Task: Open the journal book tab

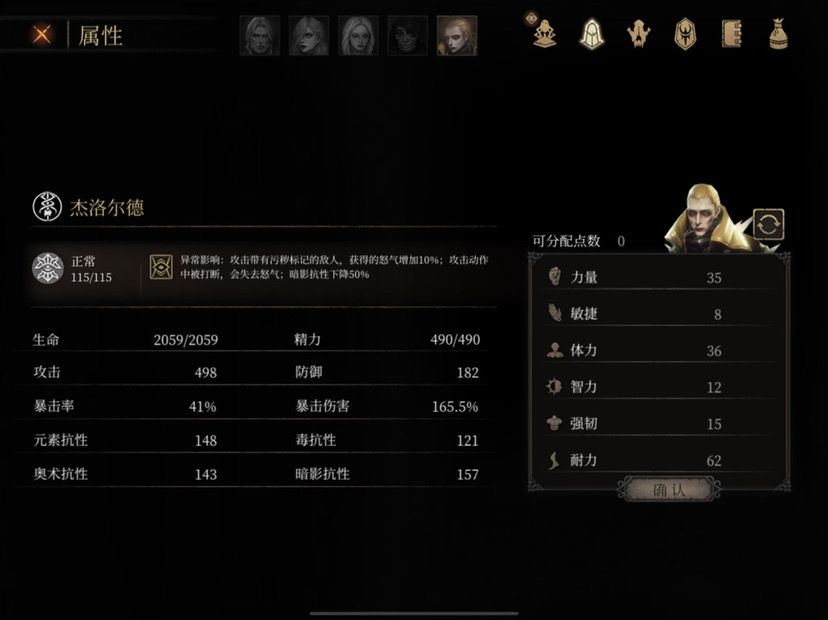Action: [731, 34]
